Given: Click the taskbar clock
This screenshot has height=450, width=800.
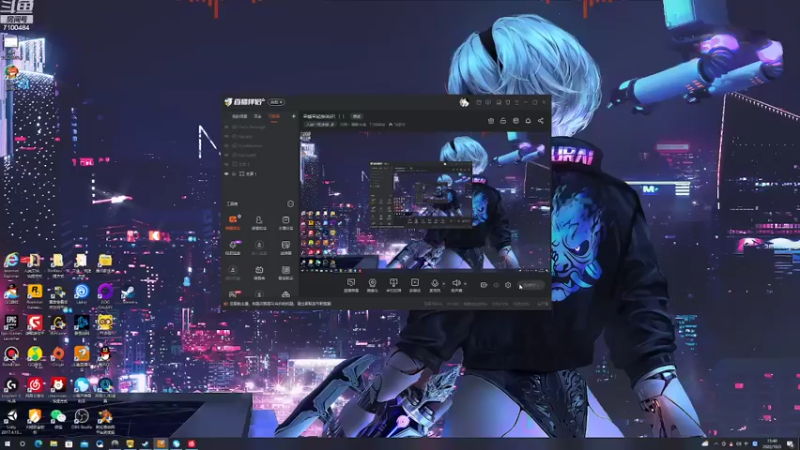Looking at the screenshot, I should (x=772, y=444).
